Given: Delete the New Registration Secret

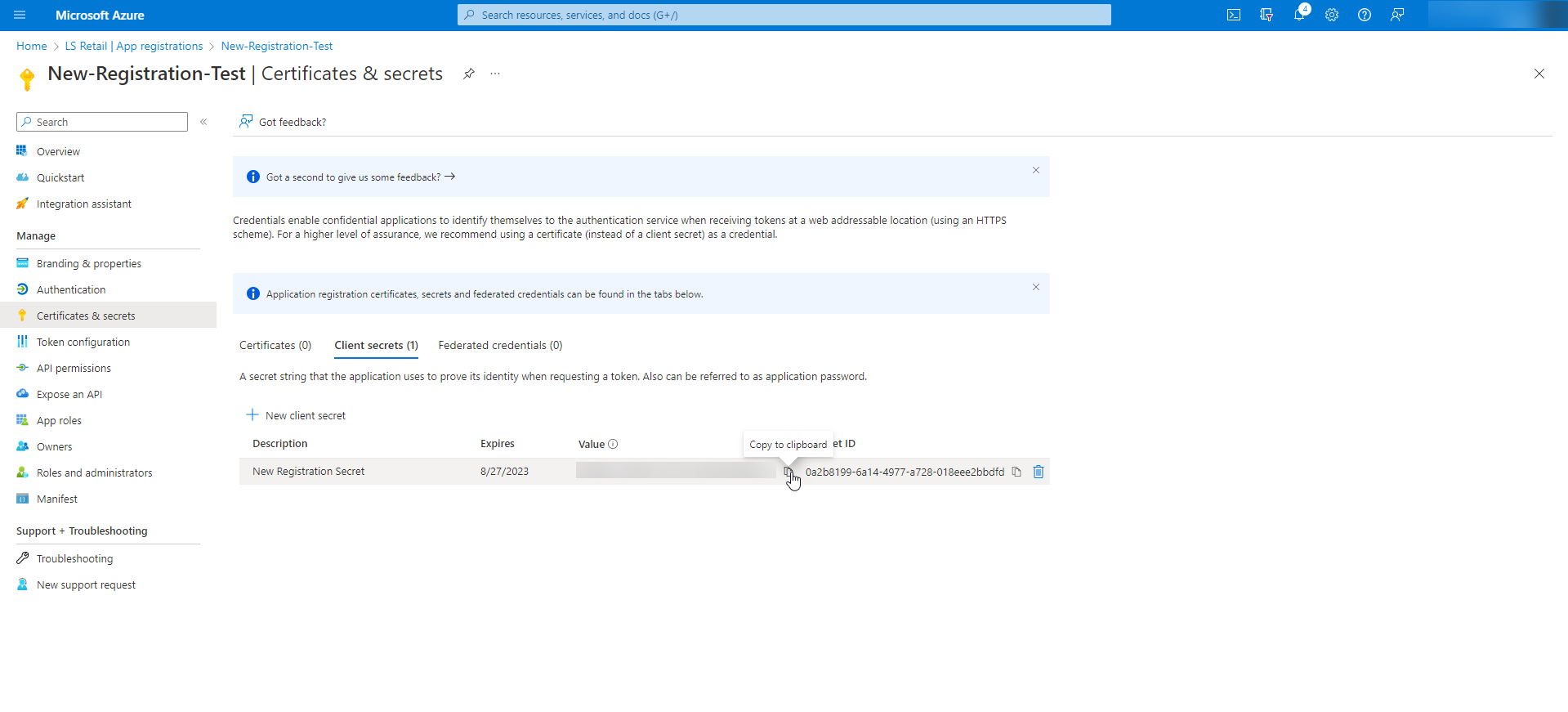Looking at the screenshot, I should (1039, 472).
